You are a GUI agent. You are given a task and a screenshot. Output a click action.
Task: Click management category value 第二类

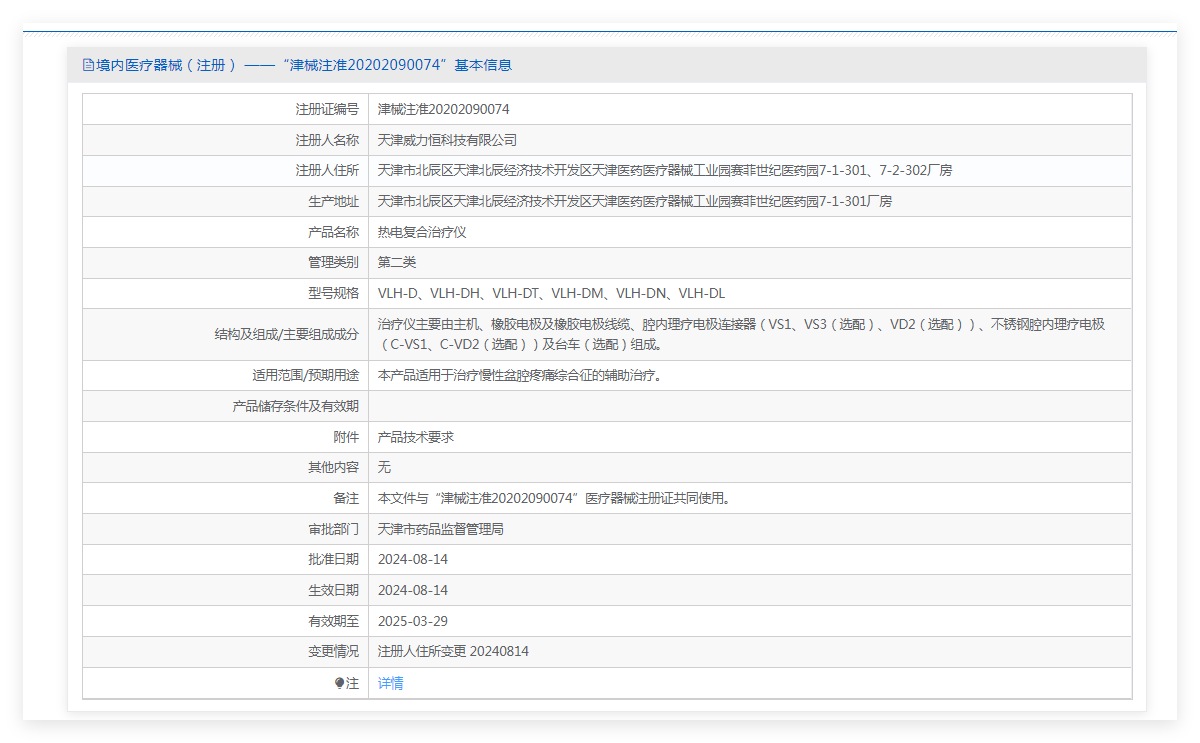point(397,262)
